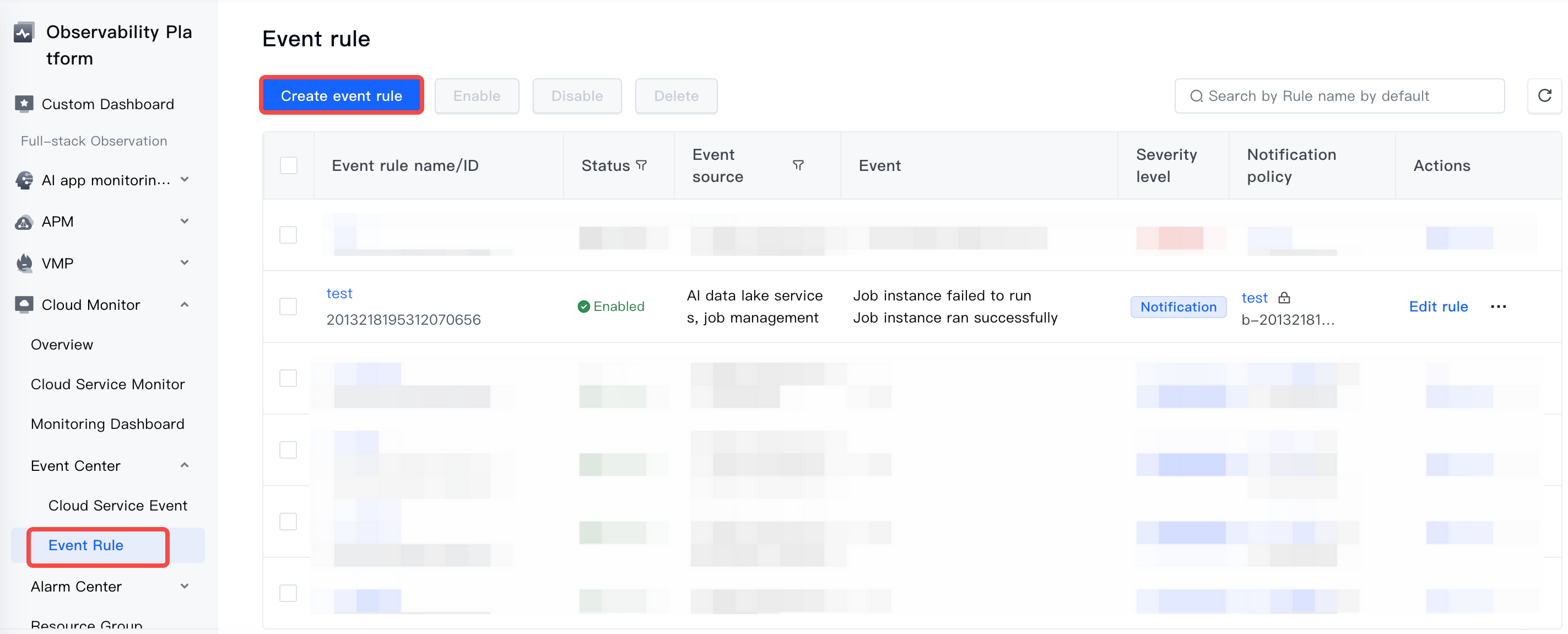Viewport: 1568px width, 634px height.
Task: Click the lock icon beside test policy
Action: pyautogui.click(x=1284, y=298)
